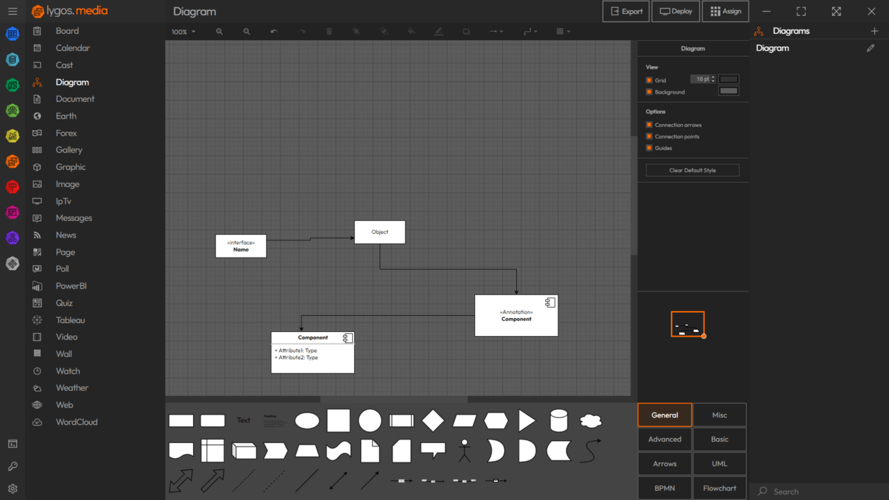Select the cylinder shape in palette

pyautogui.click(x=559, y=421)
